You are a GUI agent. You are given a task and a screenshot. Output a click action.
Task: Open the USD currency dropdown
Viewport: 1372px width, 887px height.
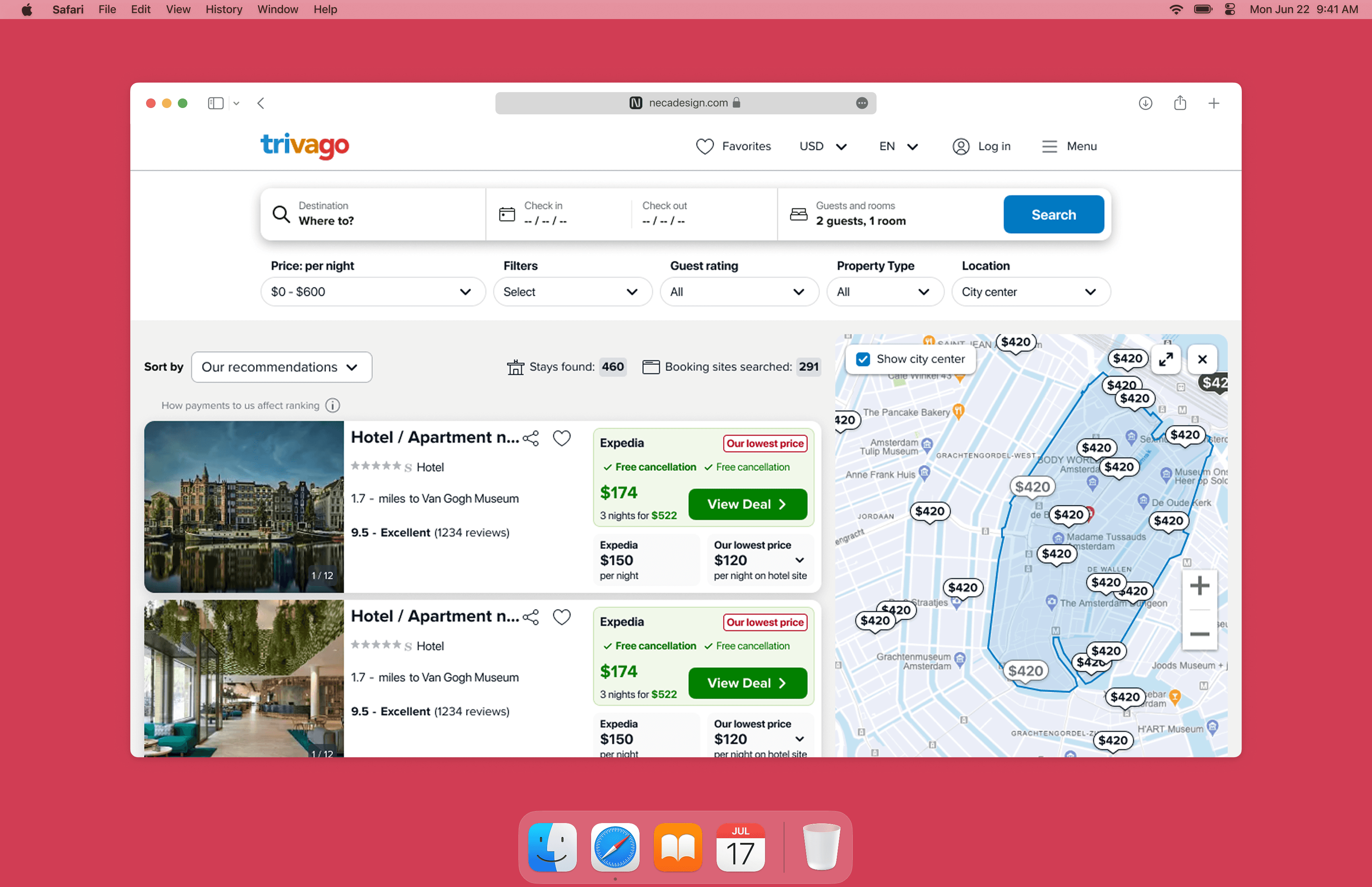pos(823,146)
